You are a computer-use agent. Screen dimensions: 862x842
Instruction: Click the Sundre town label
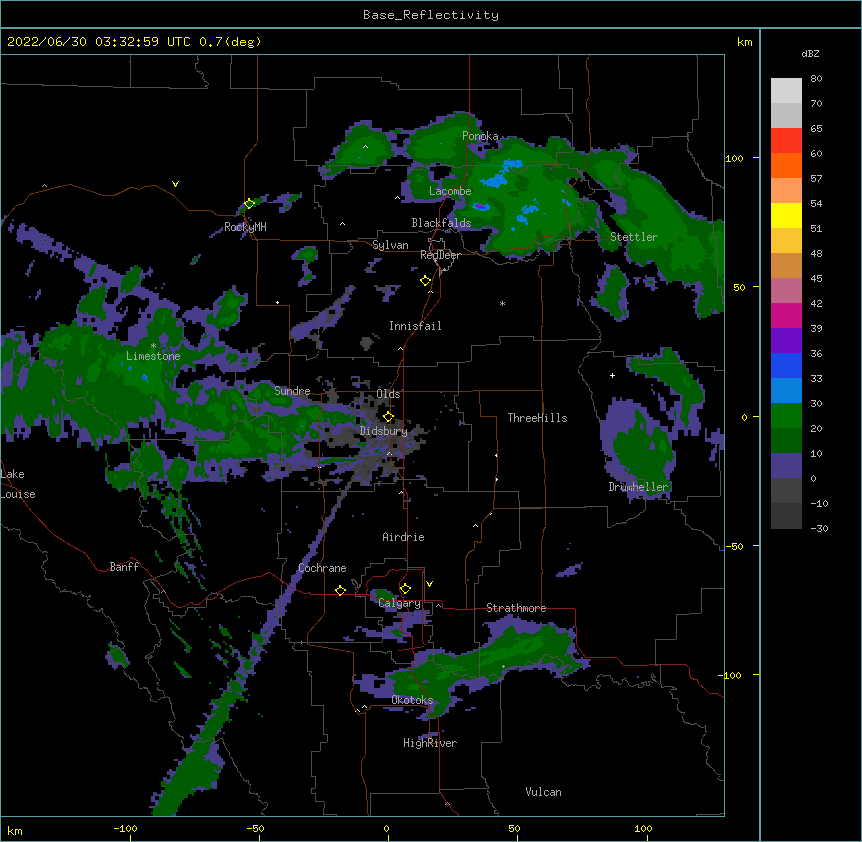click(292, 391)
